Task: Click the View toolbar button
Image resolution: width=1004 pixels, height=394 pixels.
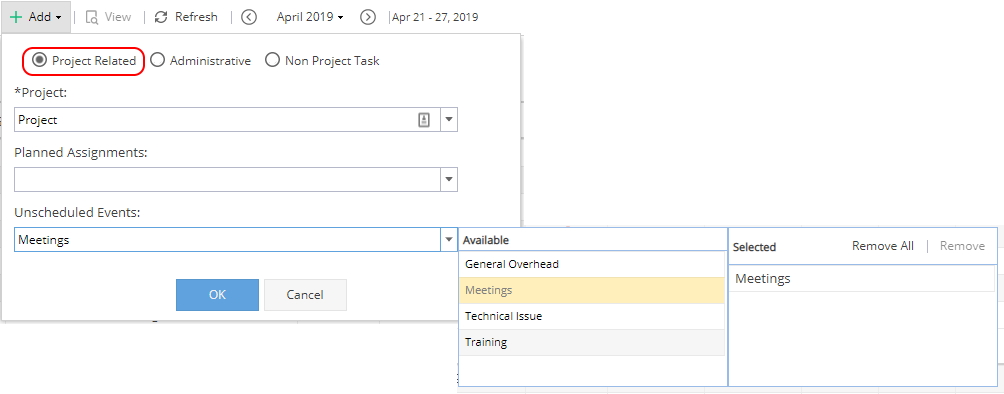Action: (108, 17)
